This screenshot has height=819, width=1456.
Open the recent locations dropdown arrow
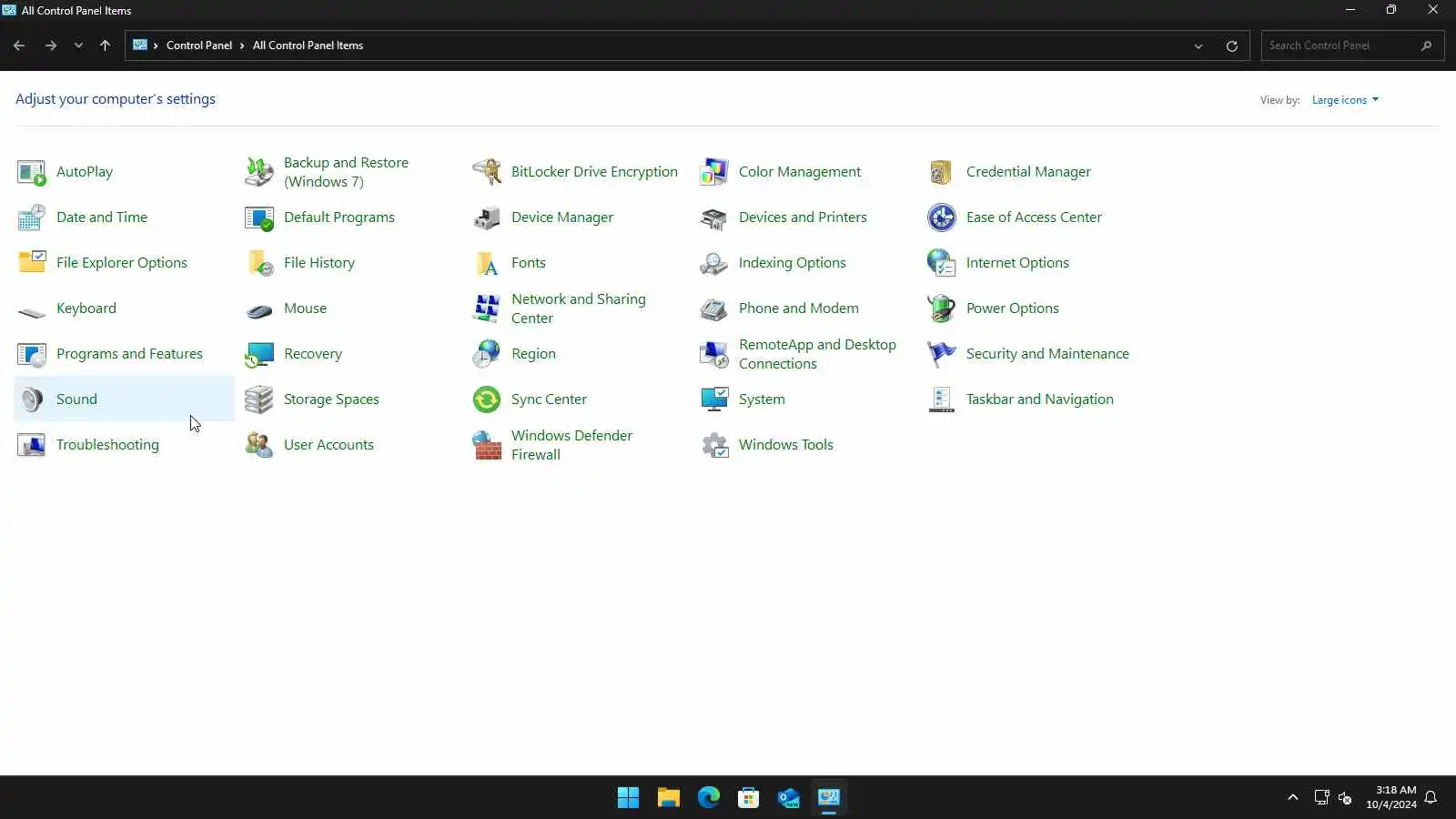point(78,45)
